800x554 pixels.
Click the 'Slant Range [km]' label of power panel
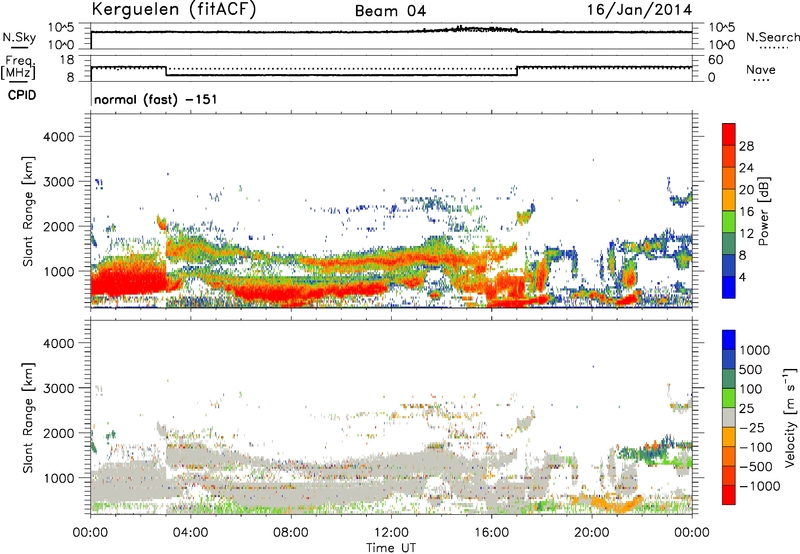tap(28, 211)
